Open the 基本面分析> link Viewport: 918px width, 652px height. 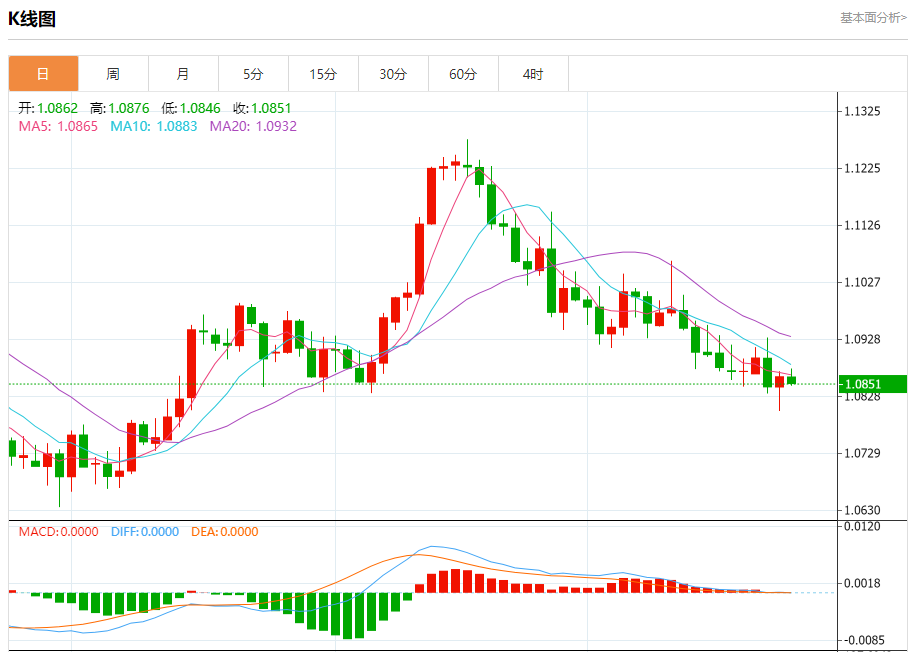tap(874, 18)
